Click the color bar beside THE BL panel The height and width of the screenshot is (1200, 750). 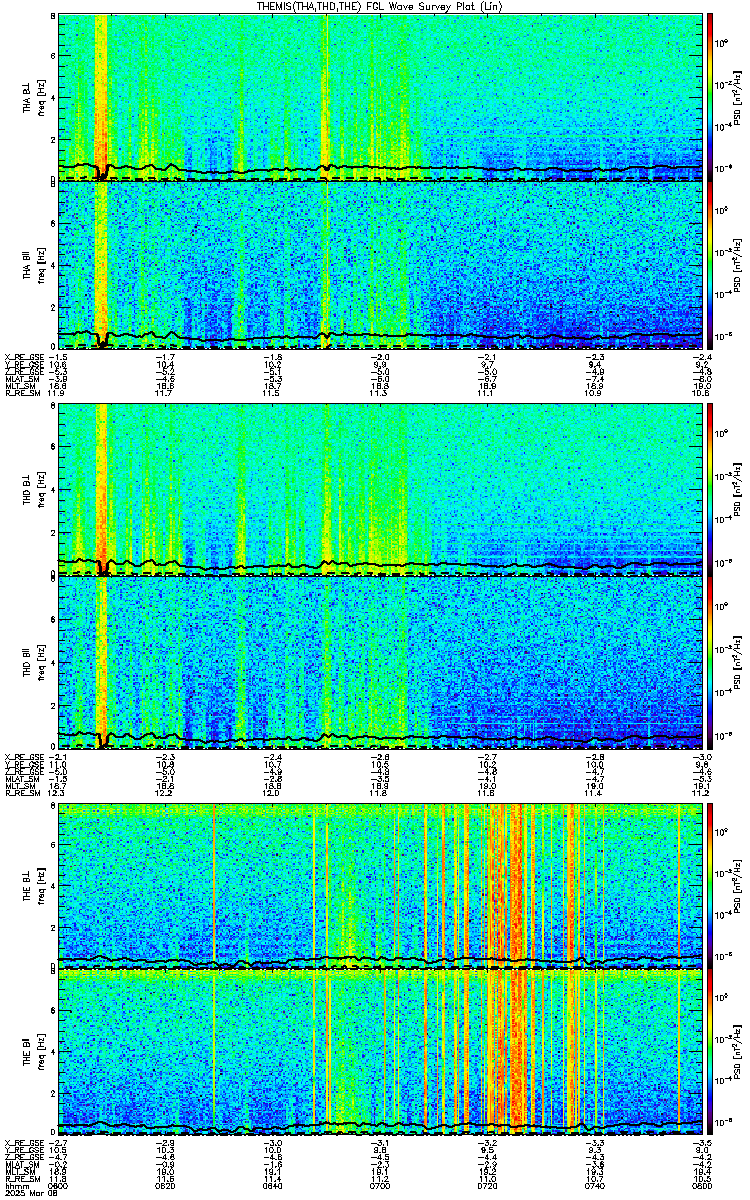(711, 886)
